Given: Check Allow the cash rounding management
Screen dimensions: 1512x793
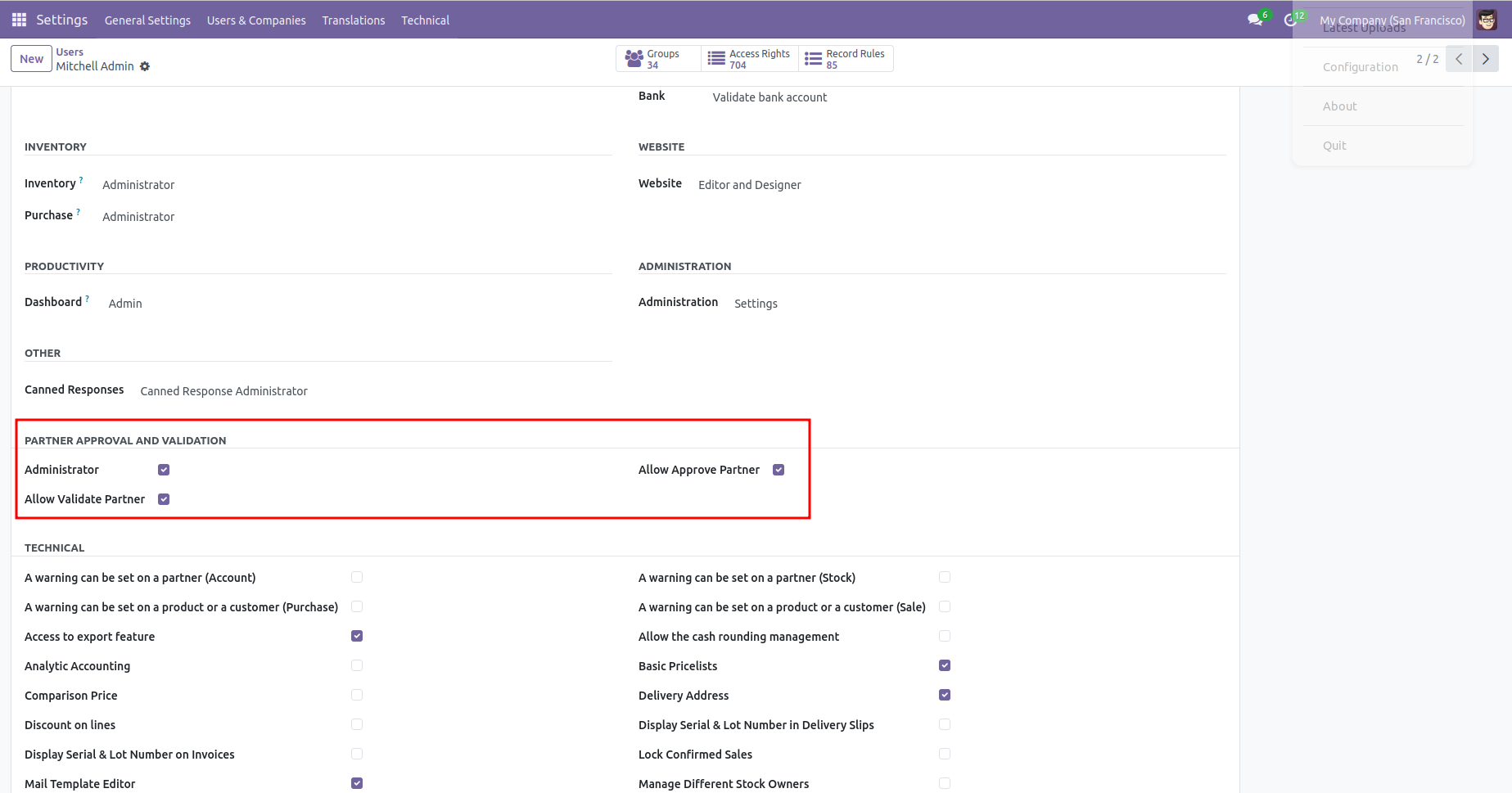Looking at the screenshot, I should pyautogui.click(x=945, y=636).
